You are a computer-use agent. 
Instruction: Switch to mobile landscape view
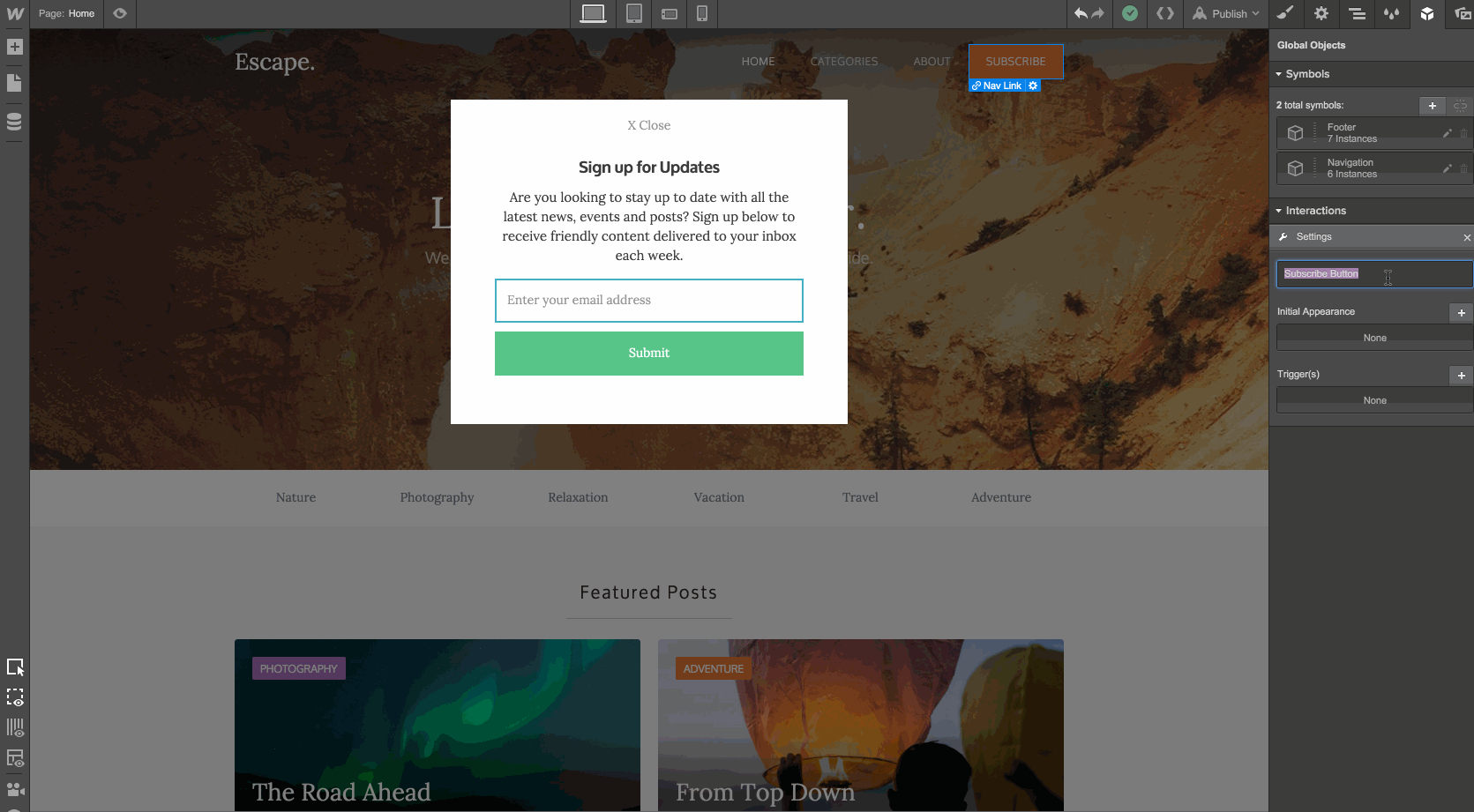[670, 14]
